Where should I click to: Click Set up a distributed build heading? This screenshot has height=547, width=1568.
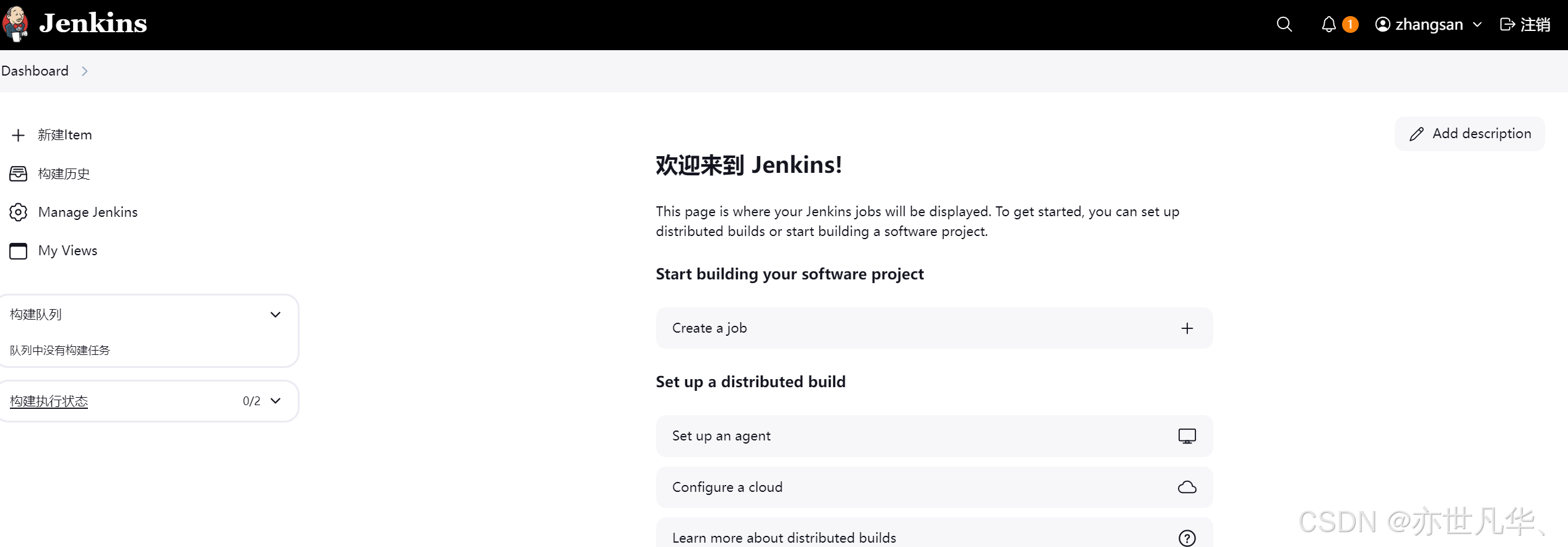point(750,382)
